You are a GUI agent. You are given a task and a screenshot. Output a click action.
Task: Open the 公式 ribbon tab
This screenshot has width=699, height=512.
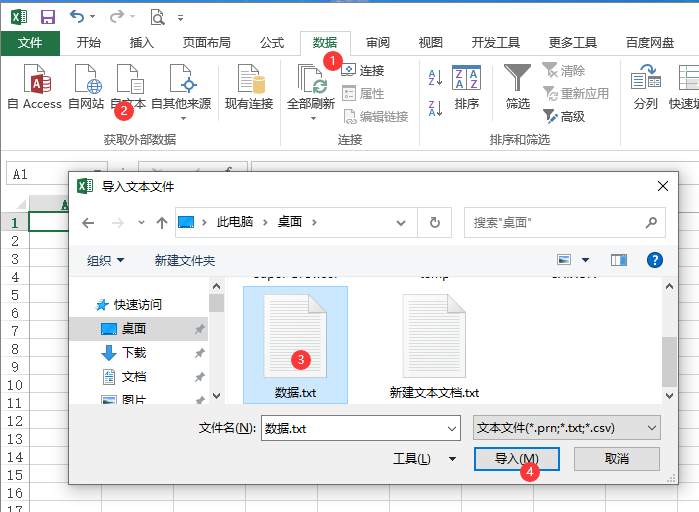tap(272, 43)
